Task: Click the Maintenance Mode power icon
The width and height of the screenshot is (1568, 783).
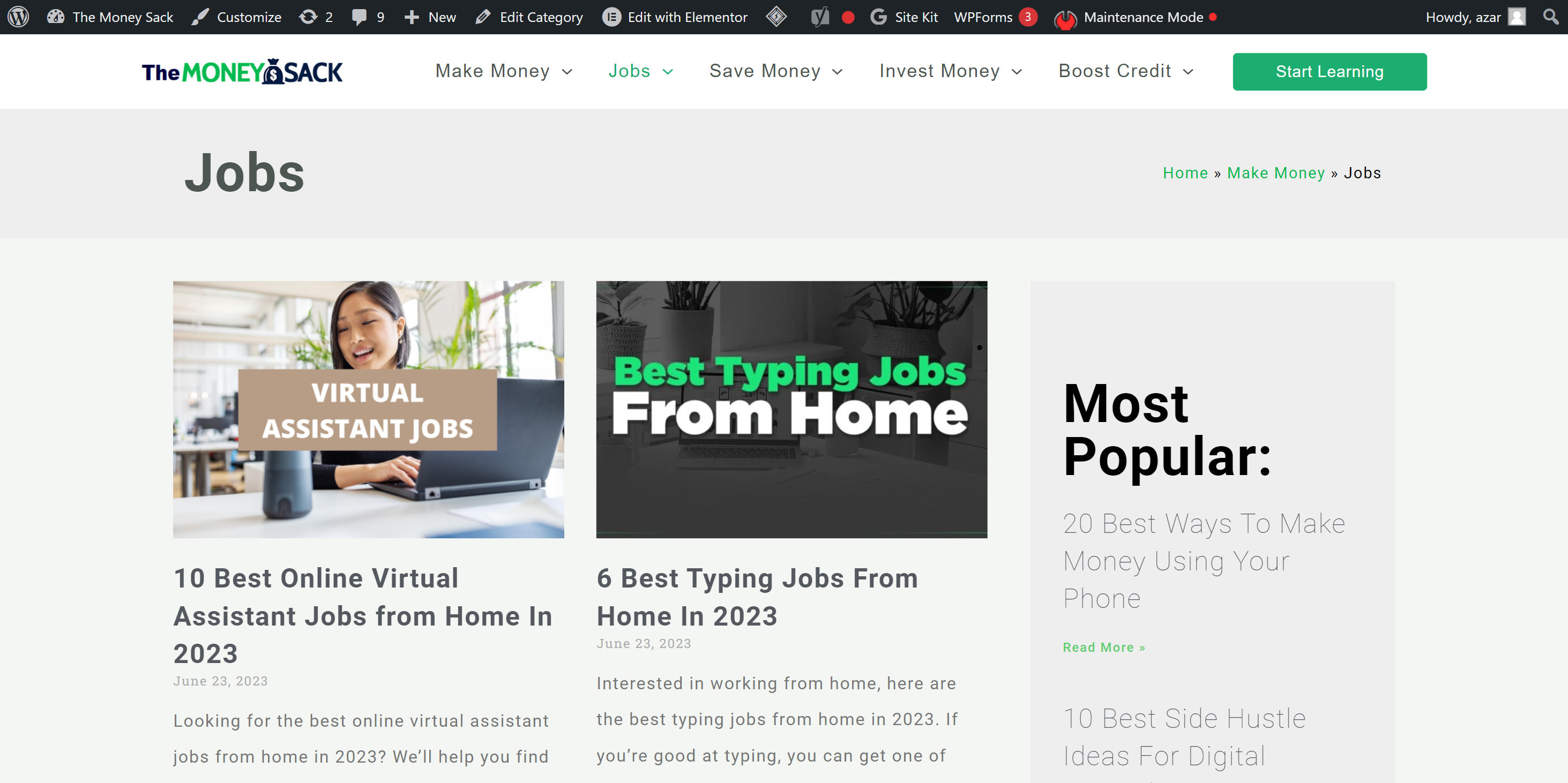Action: click(x=1065, y=18)
